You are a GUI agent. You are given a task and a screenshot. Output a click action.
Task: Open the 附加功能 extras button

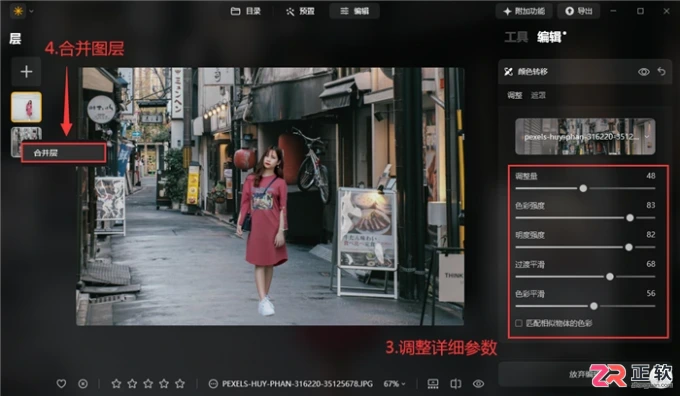click(524, 11)
